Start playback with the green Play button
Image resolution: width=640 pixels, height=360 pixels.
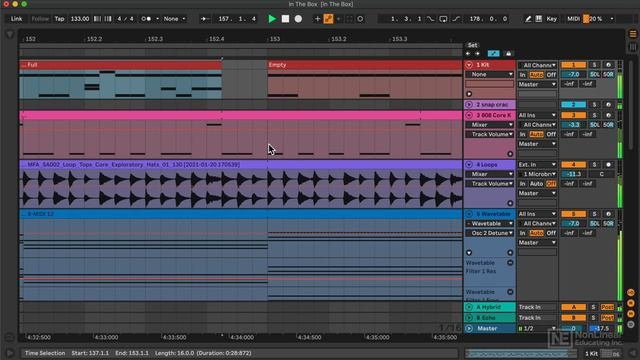272,19
